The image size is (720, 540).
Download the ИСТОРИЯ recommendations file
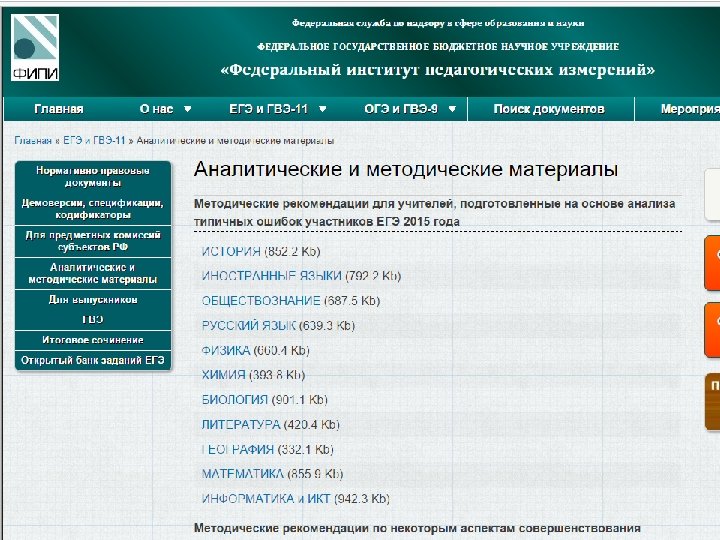click(231, 252)
